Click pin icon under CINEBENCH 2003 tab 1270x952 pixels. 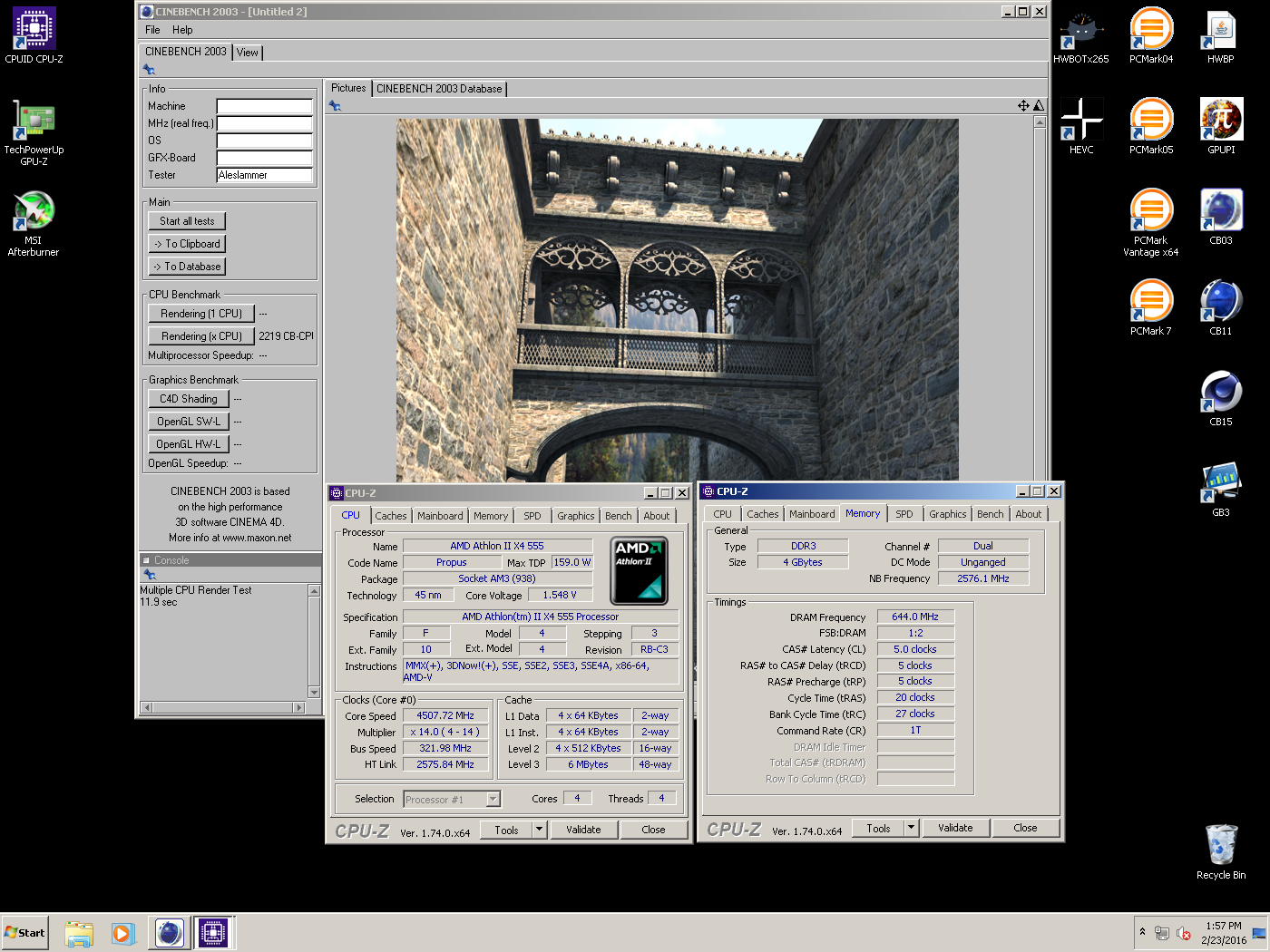tap(149, 70)
